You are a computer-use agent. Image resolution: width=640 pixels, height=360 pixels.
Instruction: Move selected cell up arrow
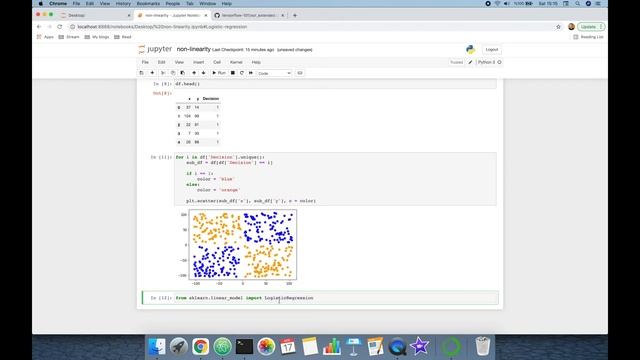point(194,73)
